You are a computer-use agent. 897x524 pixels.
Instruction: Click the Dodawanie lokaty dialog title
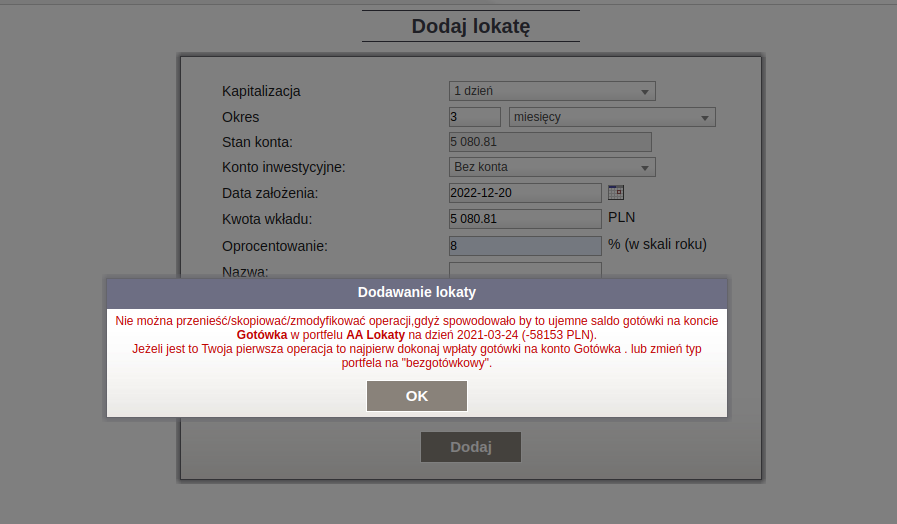tap(416, 292)
